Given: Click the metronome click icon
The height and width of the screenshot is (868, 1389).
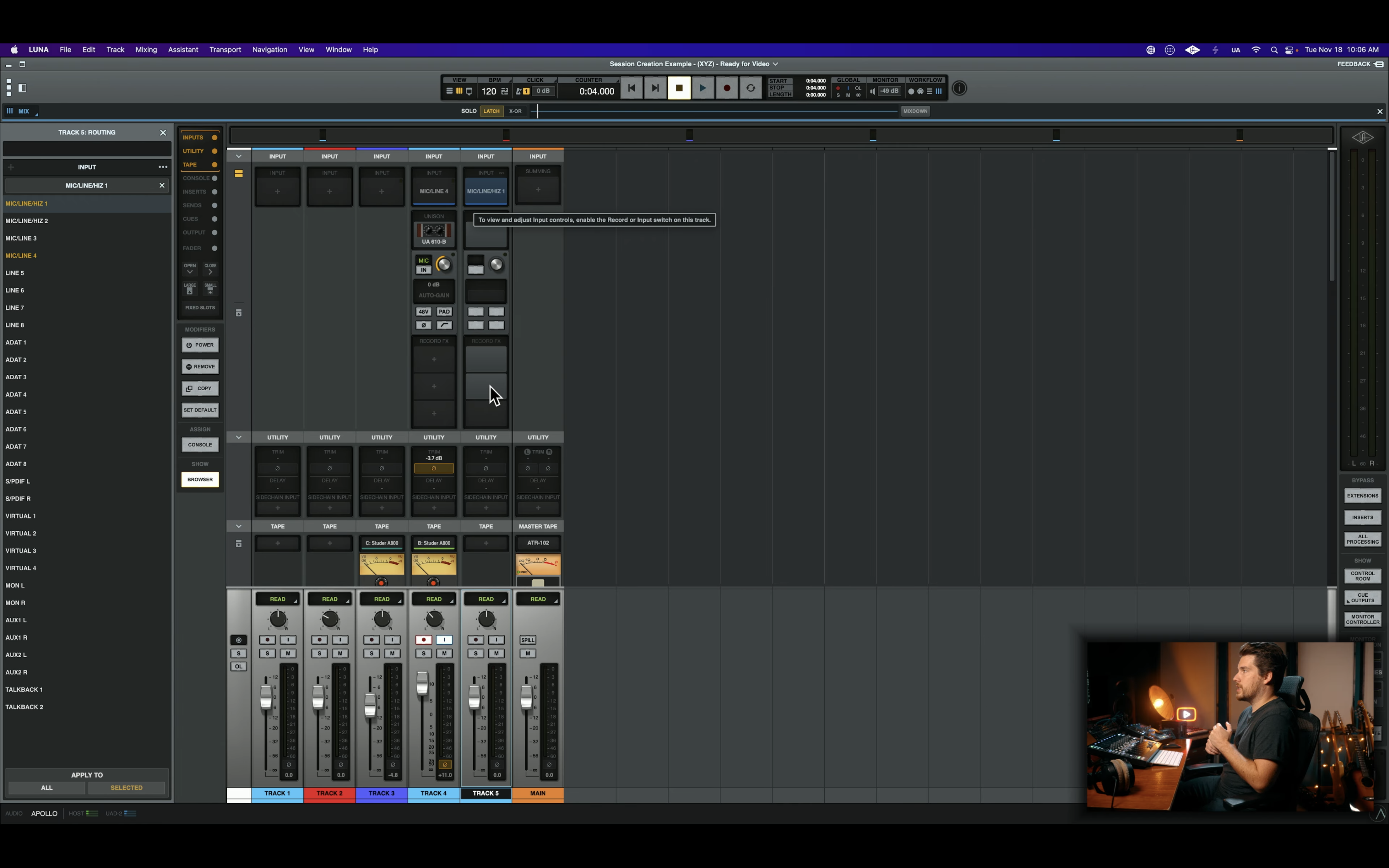Looking at the screenshot, I should pos(519,91).
